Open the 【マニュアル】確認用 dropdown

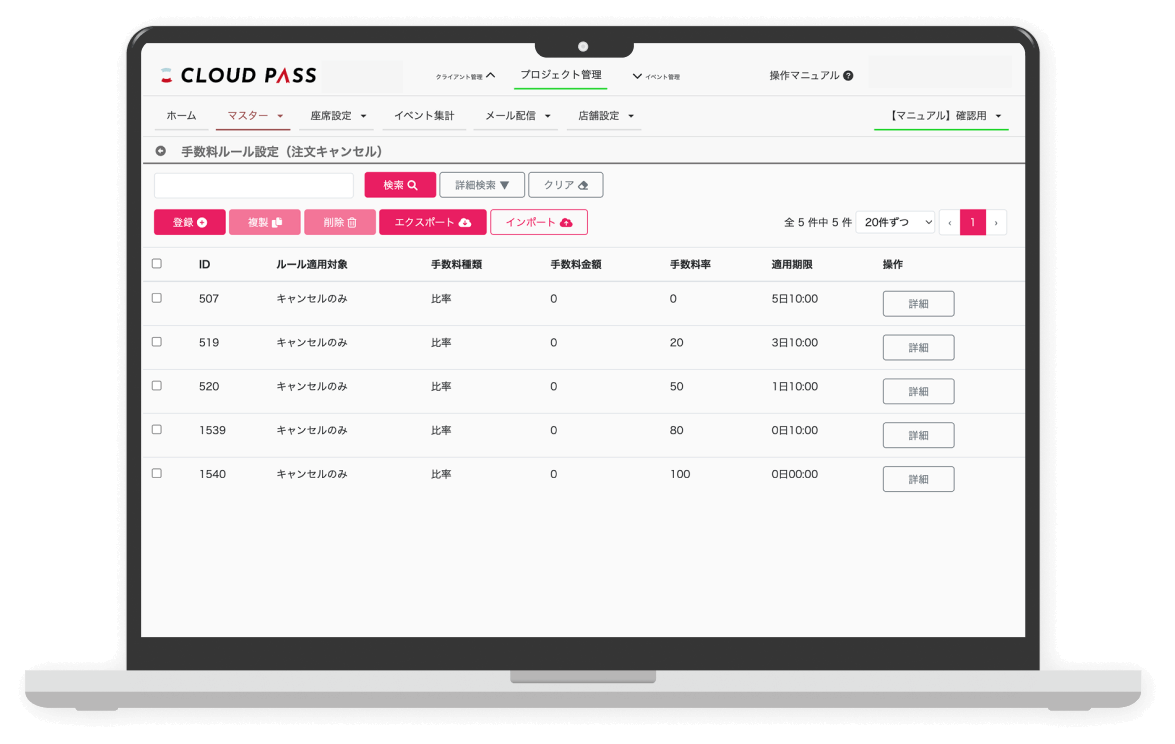point(941,116)
